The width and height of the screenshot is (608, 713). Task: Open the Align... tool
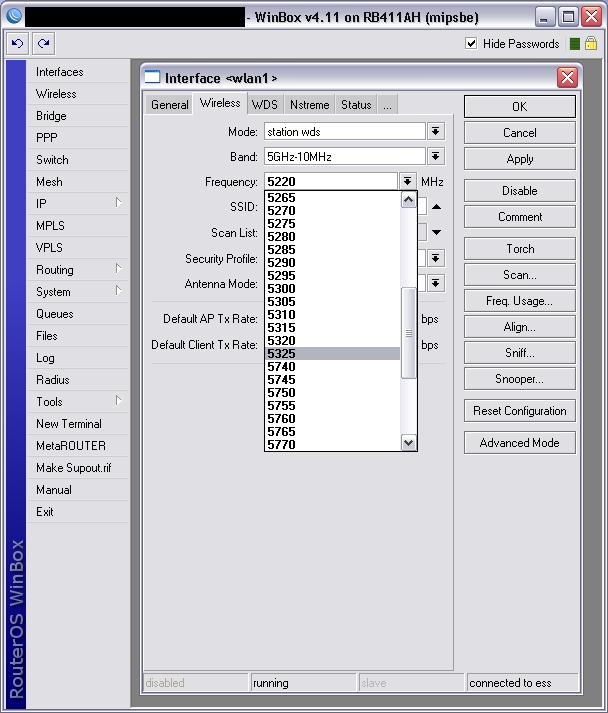[520, 327]
